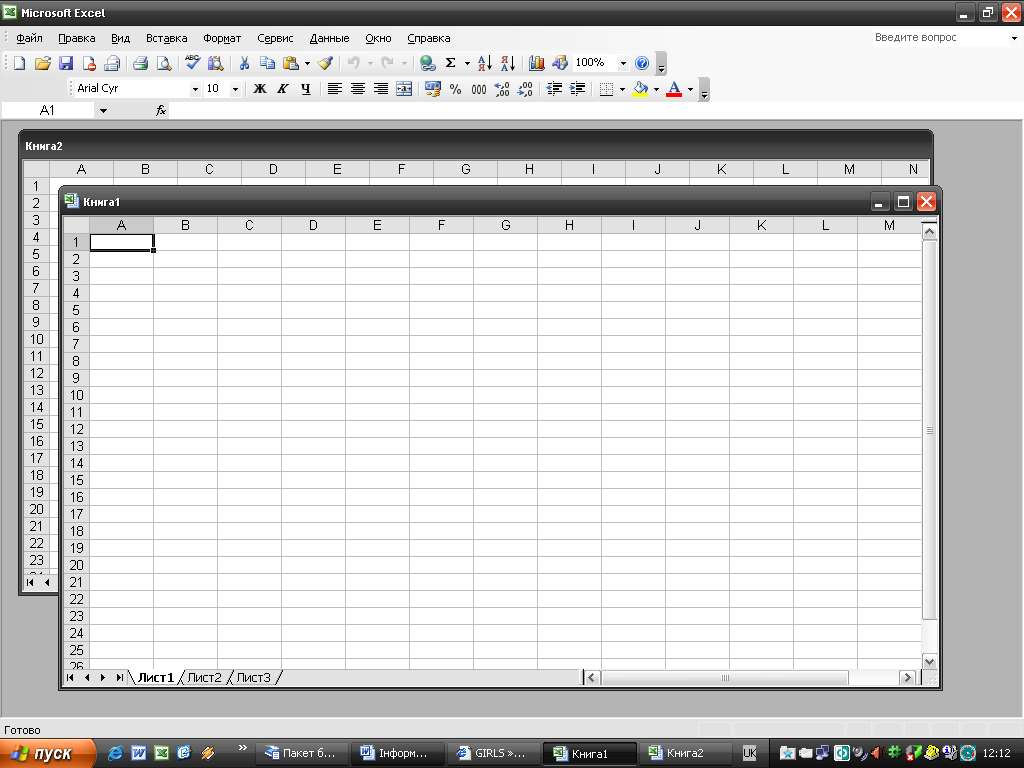This screenshot has height=768, width=1024.
Task: Run the Spelling check (ABC) icon
Action: pos(193,63)
